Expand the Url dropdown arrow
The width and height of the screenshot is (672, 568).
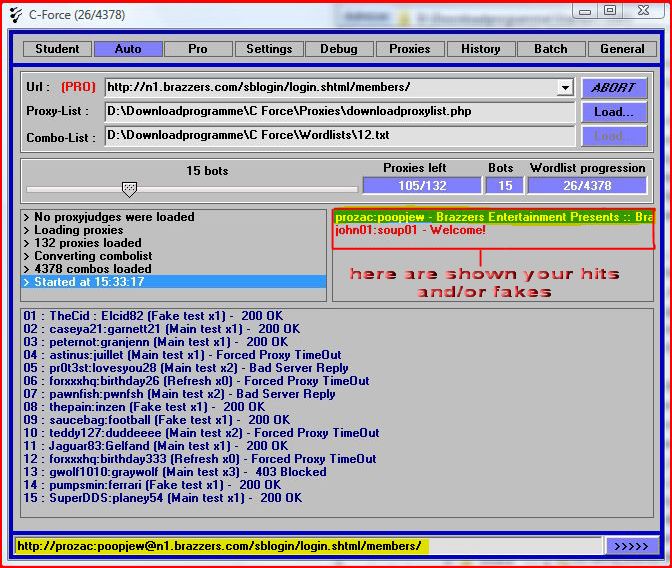[565, 88]
